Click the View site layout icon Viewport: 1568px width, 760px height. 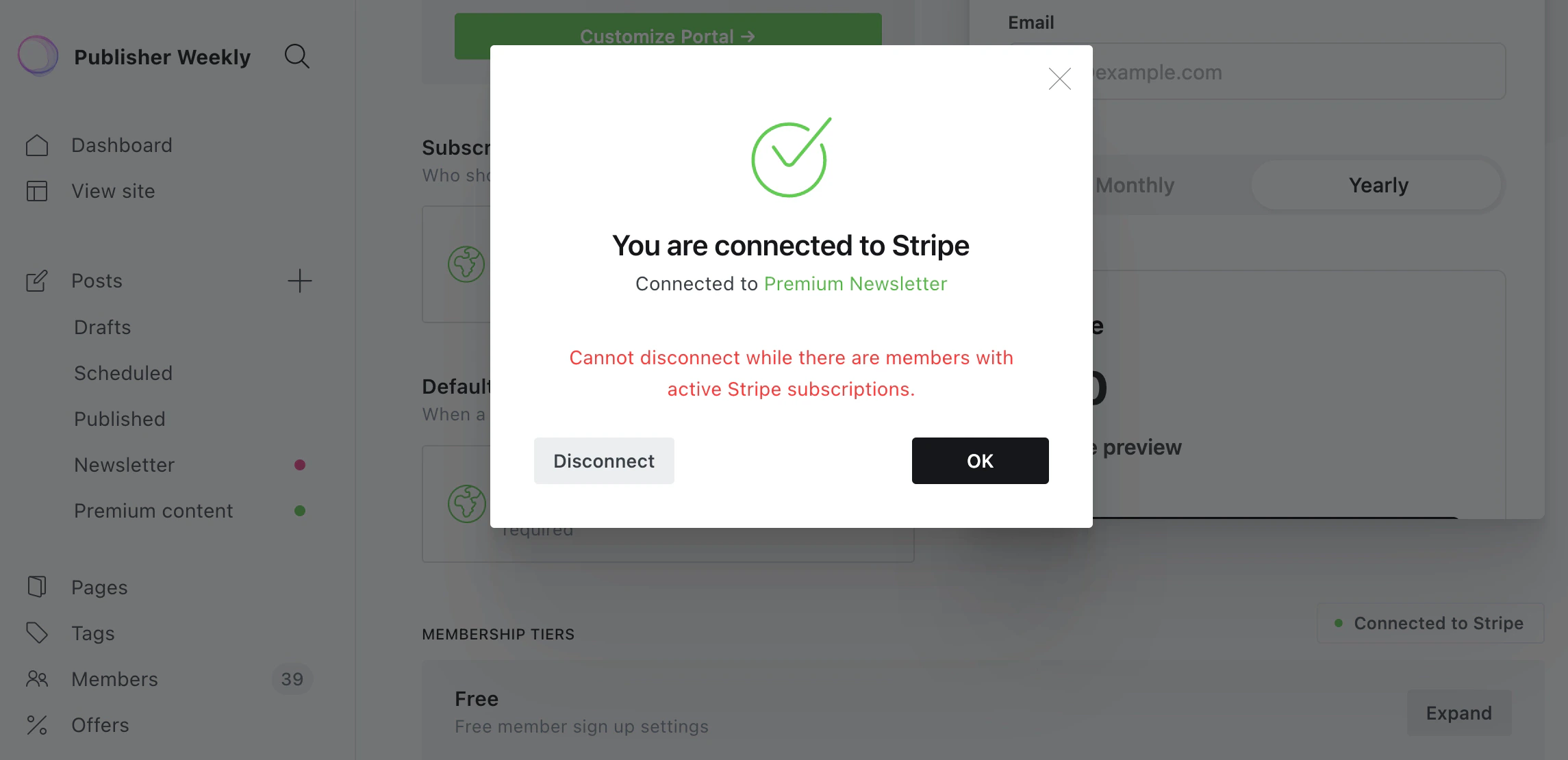coord(37,191)
